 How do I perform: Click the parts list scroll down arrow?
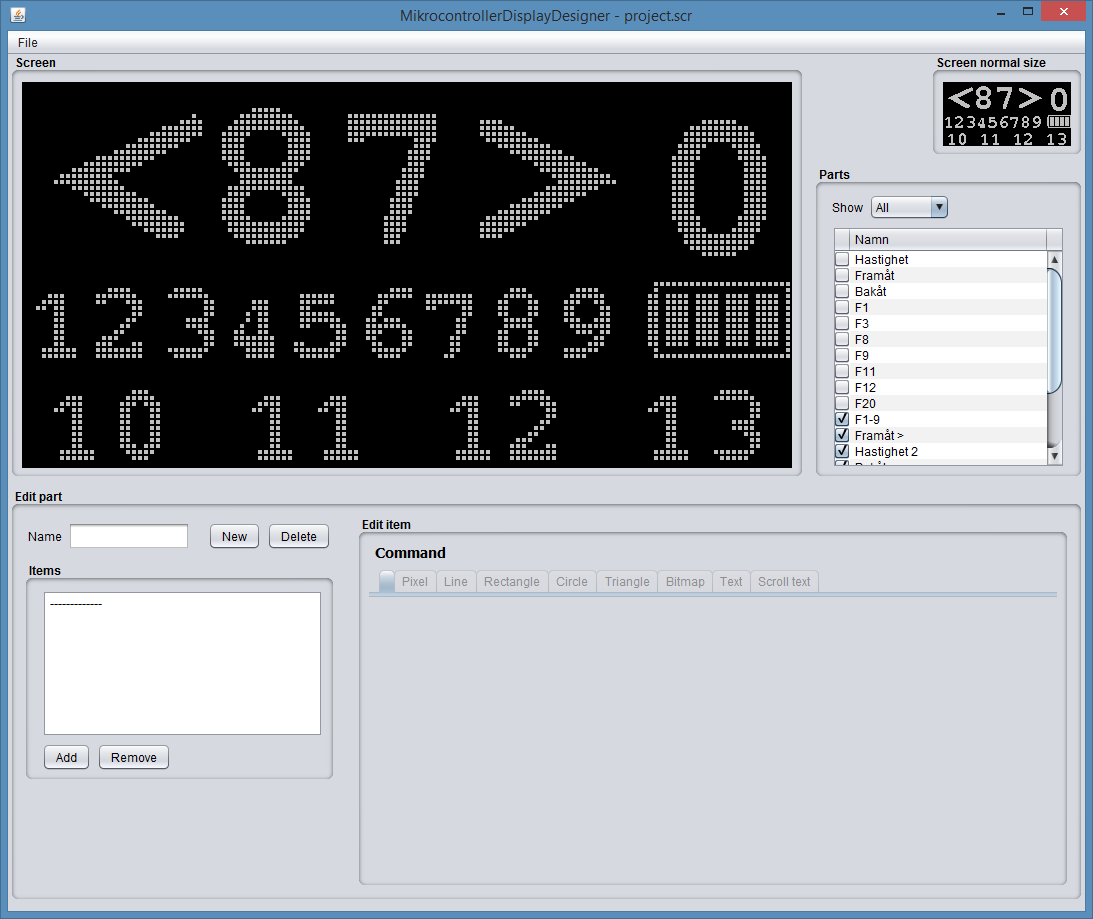coord(1055,456)
